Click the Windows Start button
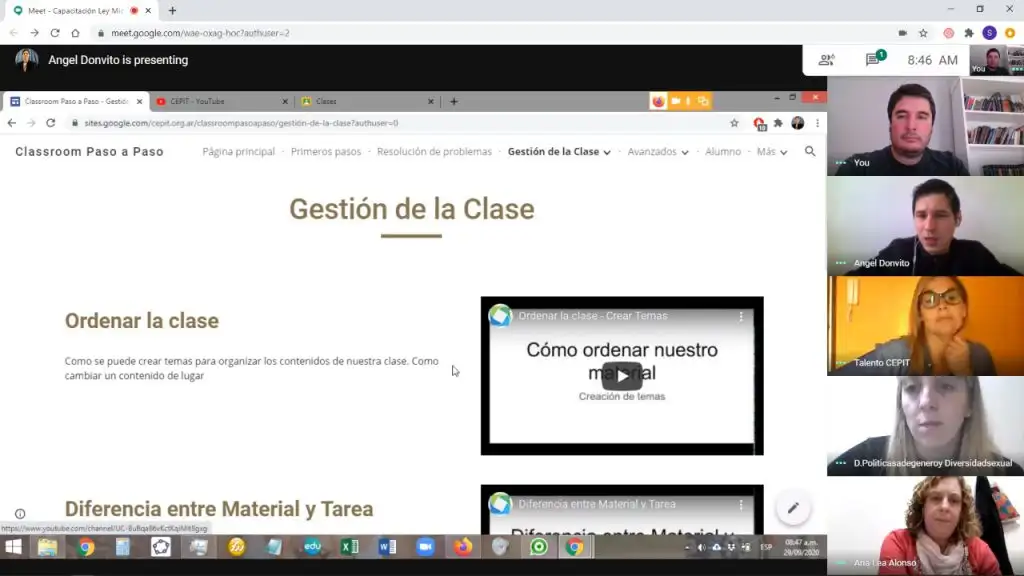Image resolution: width=1024 pixels, height=576 pixels. [13, 547]
